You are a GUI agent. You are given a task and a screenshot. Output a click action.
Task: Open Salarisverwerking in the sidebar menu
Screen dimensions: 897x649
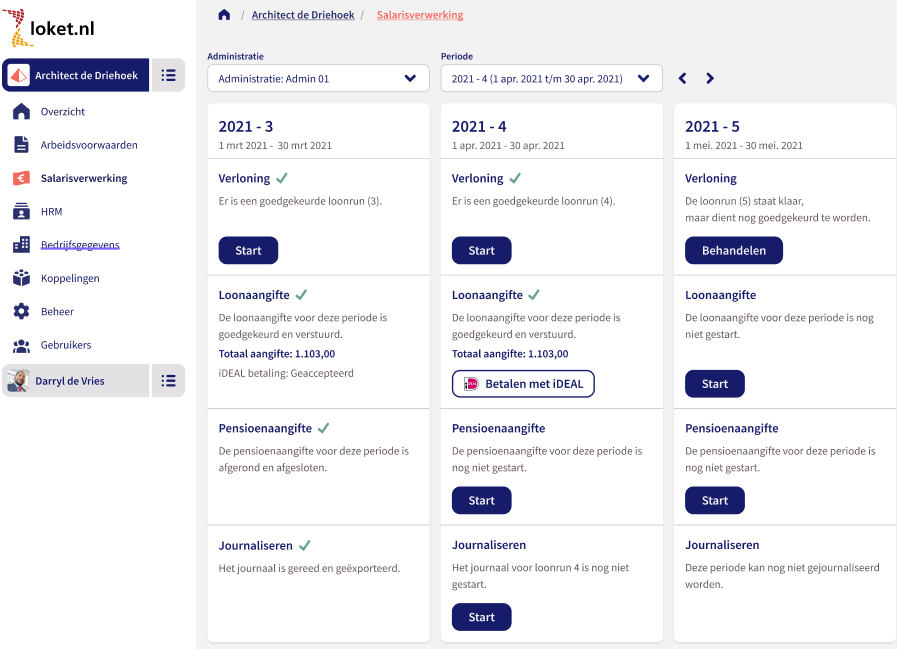84,179
